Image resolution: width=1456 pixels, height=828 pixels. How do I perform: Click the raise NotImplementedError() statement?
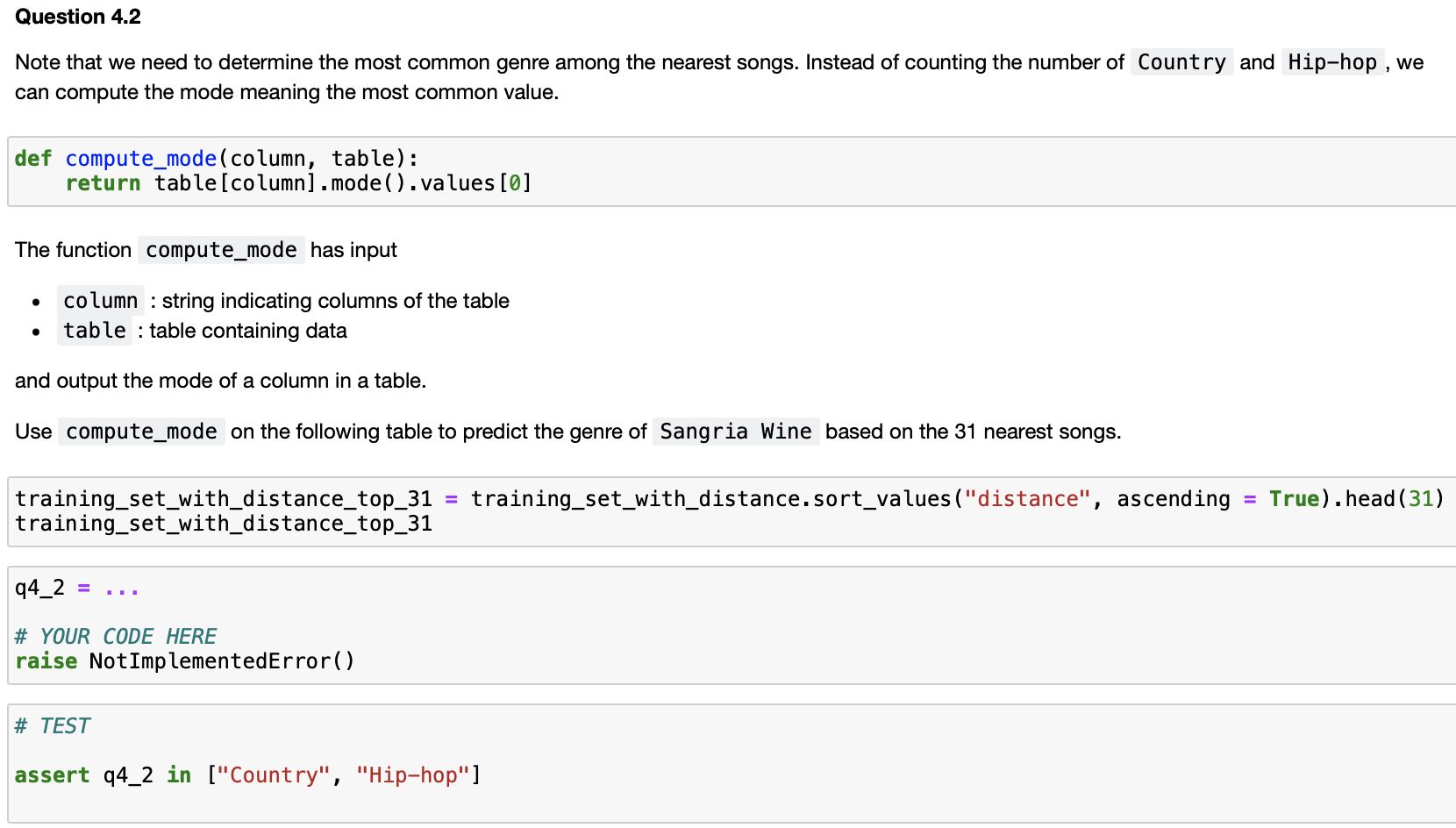pos(184,661)
